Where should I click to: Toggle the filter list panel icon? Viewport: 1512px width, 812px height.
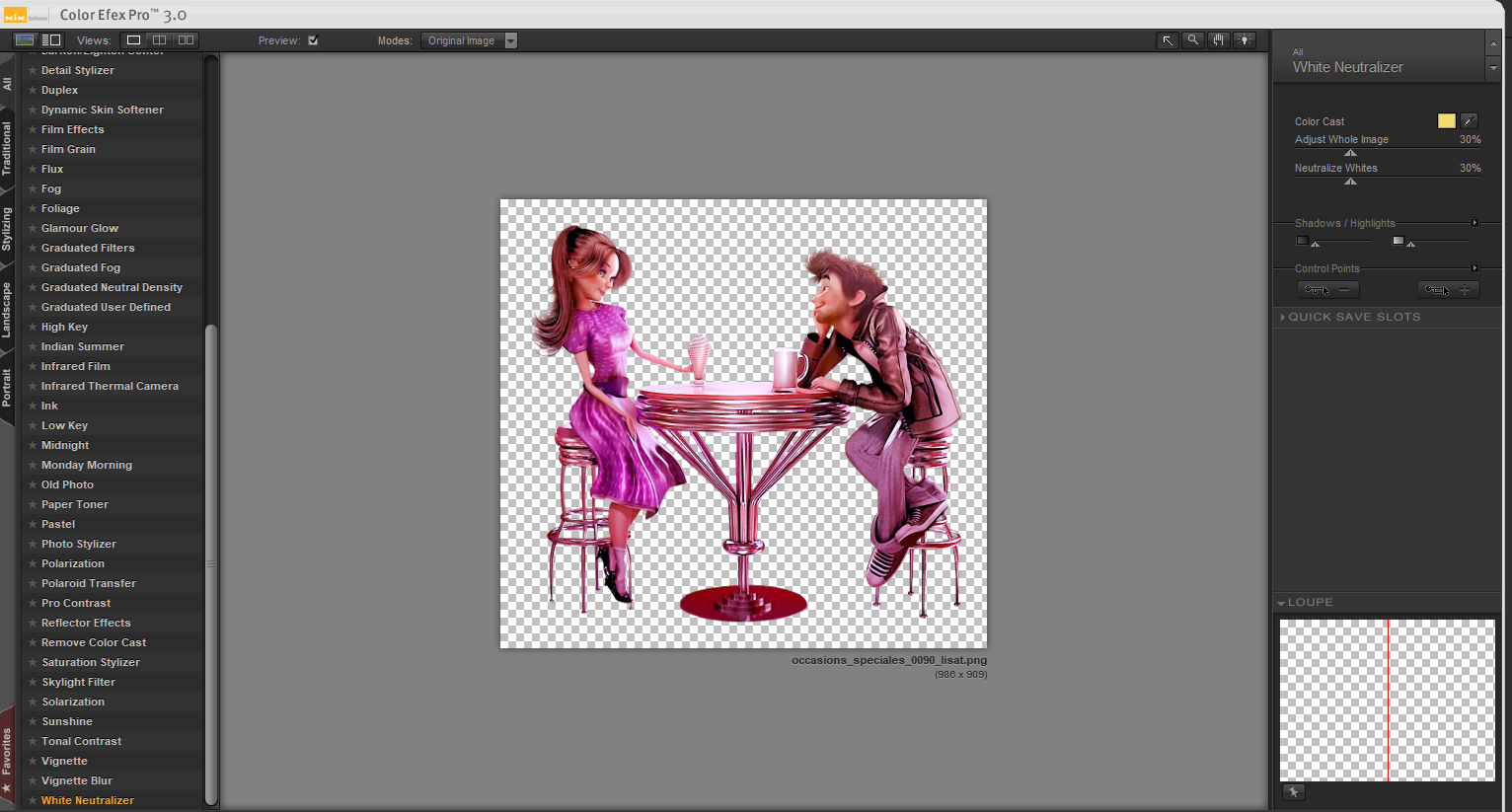click(51, 40)
